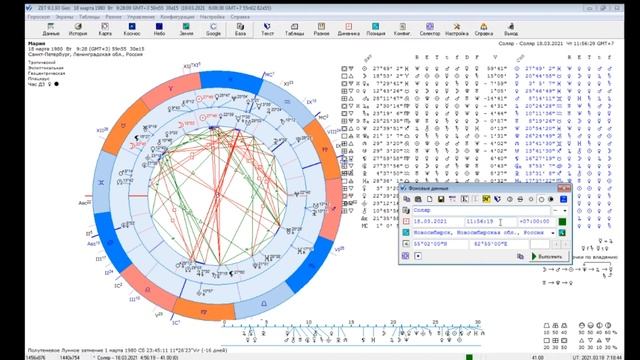Open the atlas icon beside the city field
Screen dimensions: 640x360
(x=562, y=233)
